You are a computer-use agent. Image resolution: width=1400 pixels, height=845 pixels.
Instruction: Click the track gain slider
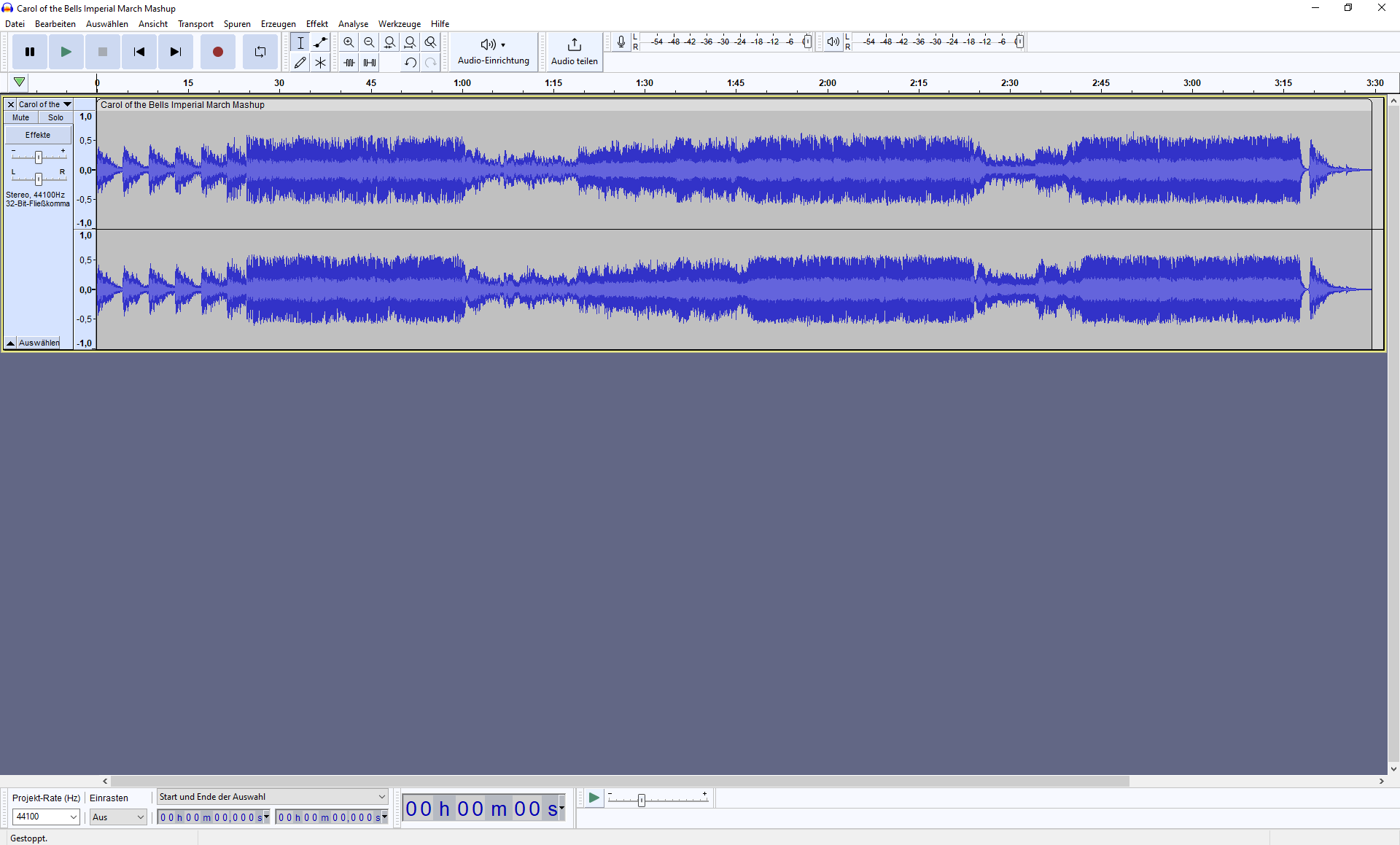[39, 157]
